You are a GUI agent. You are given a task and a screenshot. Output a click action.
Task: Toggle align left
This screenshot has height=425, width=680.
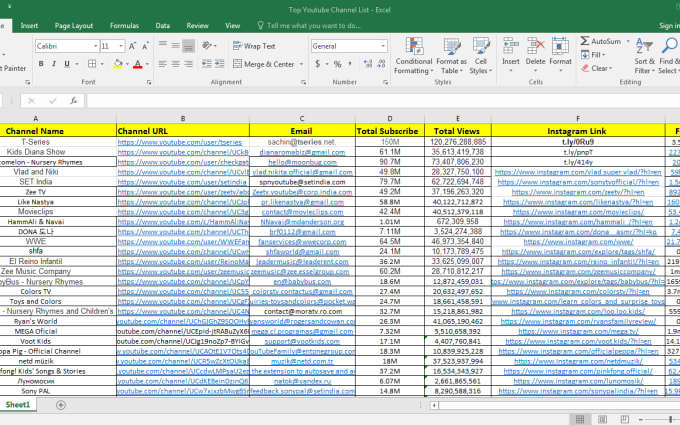tap(163, 64)
